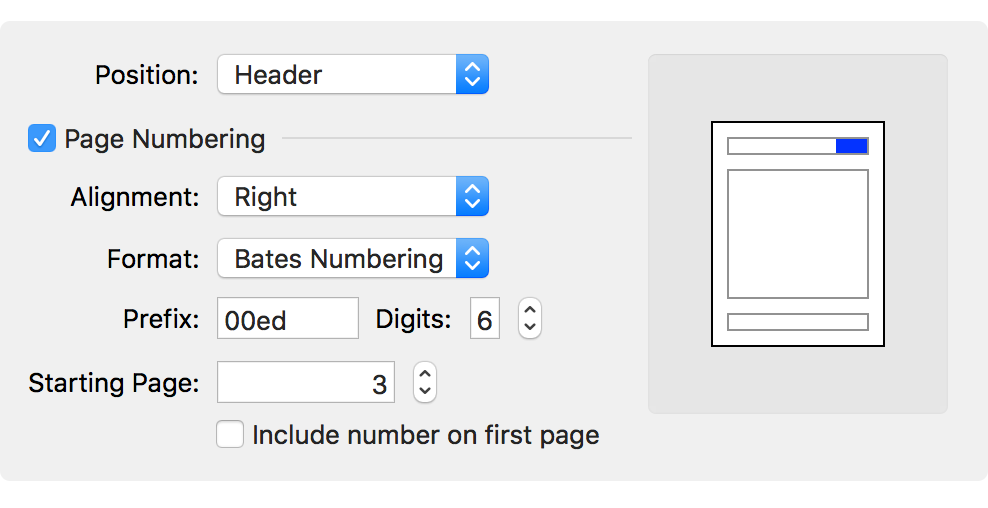Click the footer bar in the page preview
Image resolution: width=988 pixels, height=508 pixels.
(x=797, y=322)
